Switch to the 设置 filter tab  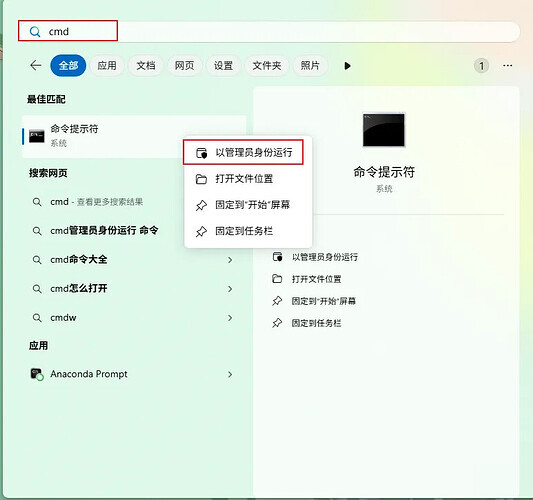223,66
